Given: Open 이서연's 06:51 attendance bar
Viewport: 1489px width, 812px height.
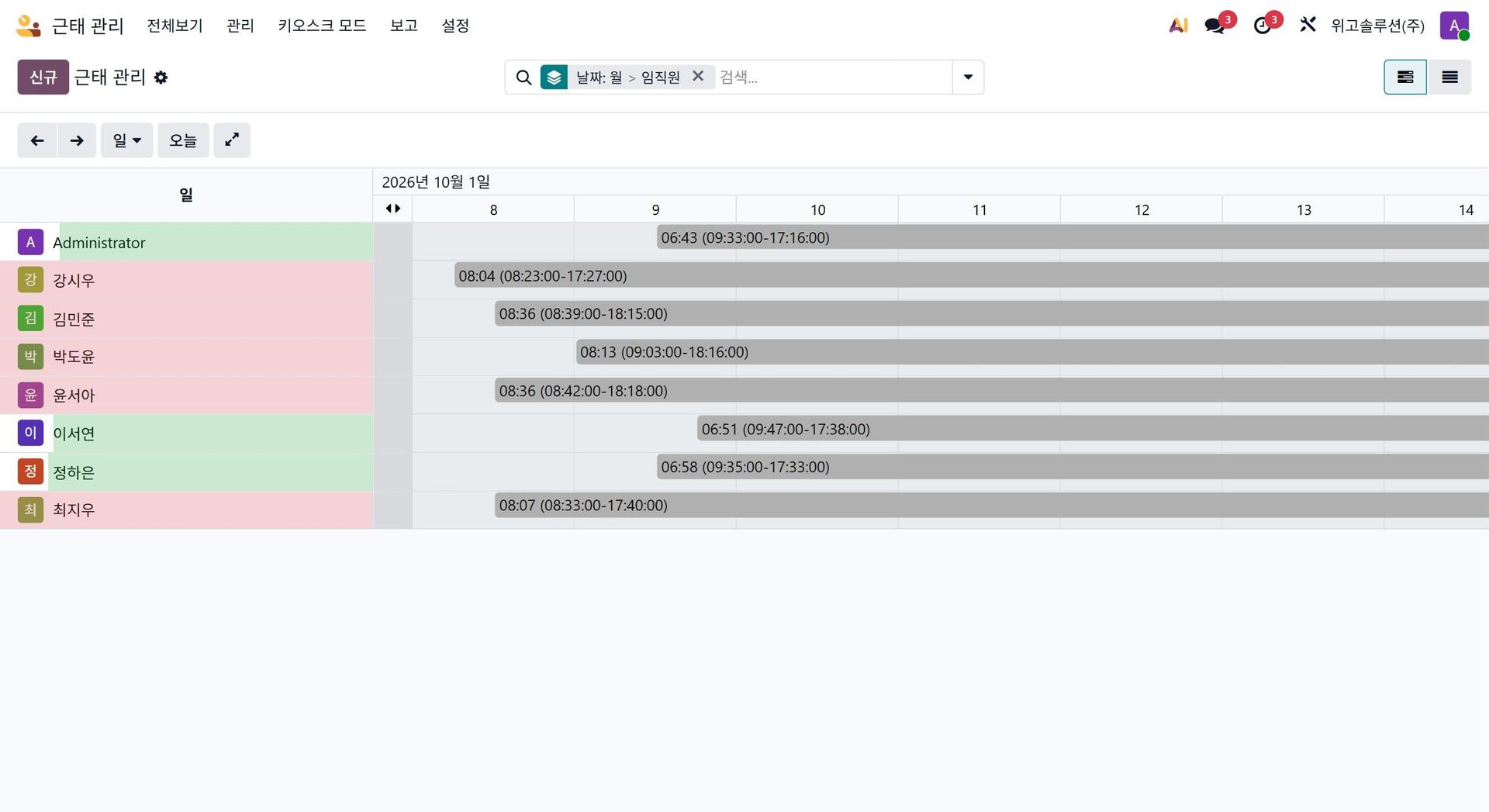Looking at the screenshot, I should [1093, 428].
